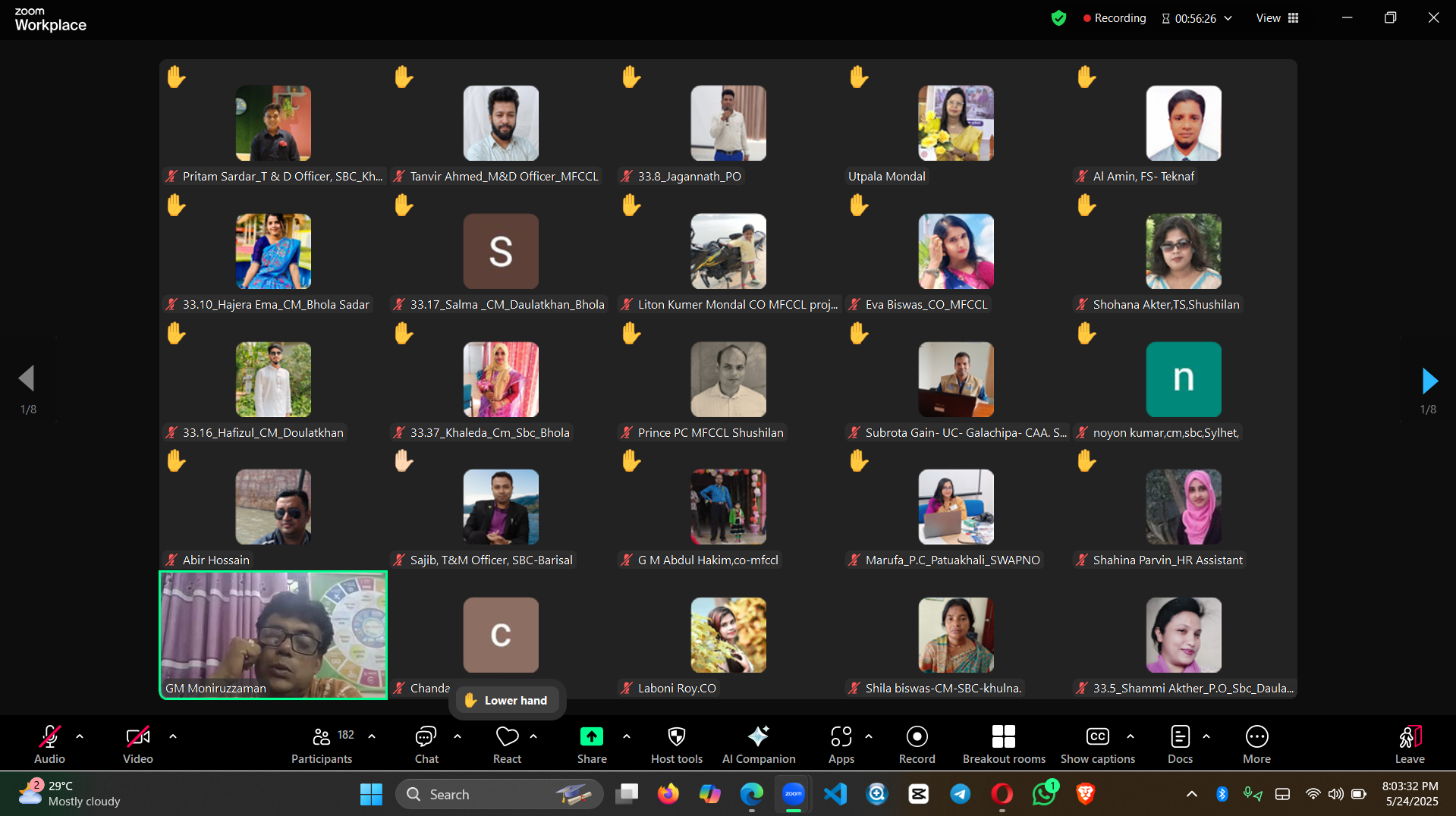Expand the recording timer dropdown chevron
Viewport: 1456px width, 816px height.
click(x=1228, y=18)
